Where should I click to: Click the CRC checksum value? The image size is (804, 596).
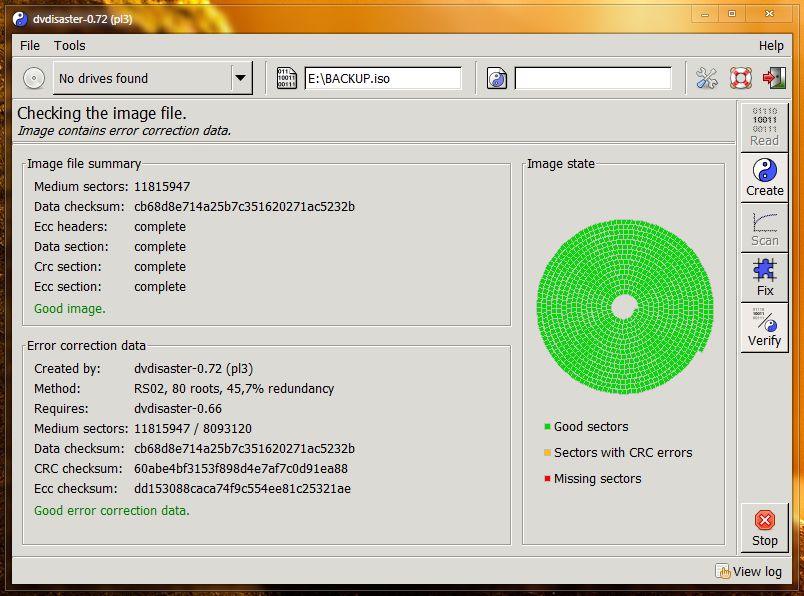(x=241, y=469)
